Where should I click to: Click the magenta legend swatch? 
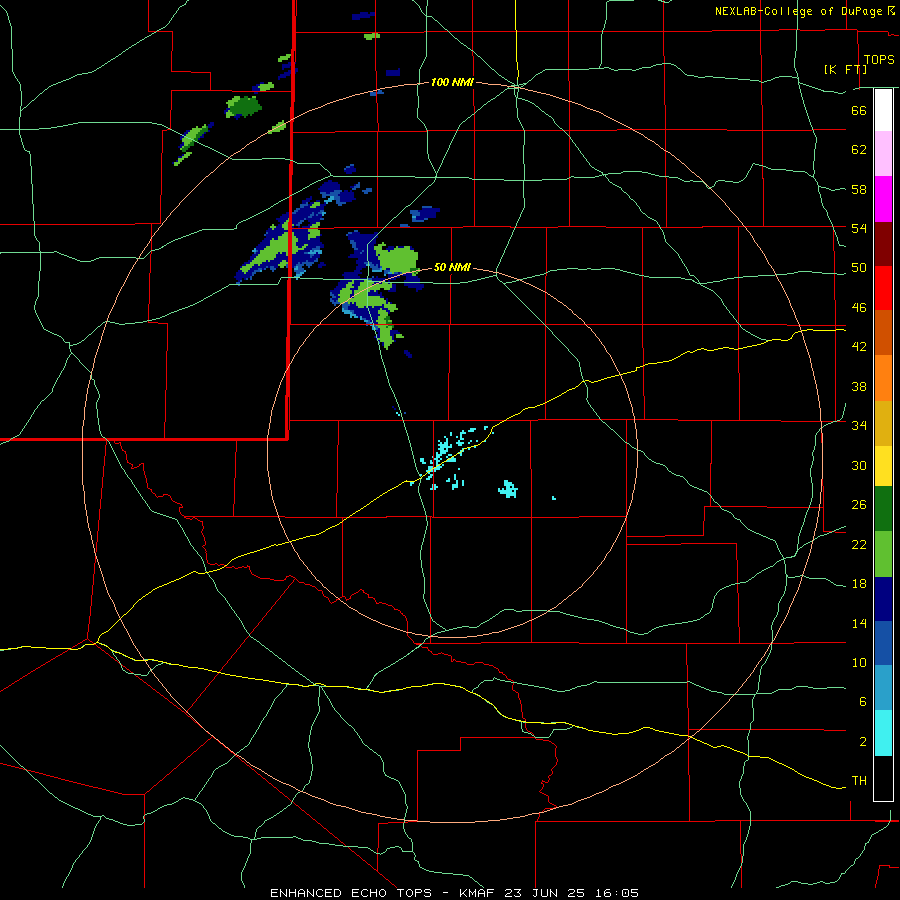click(x=883, y=199)
